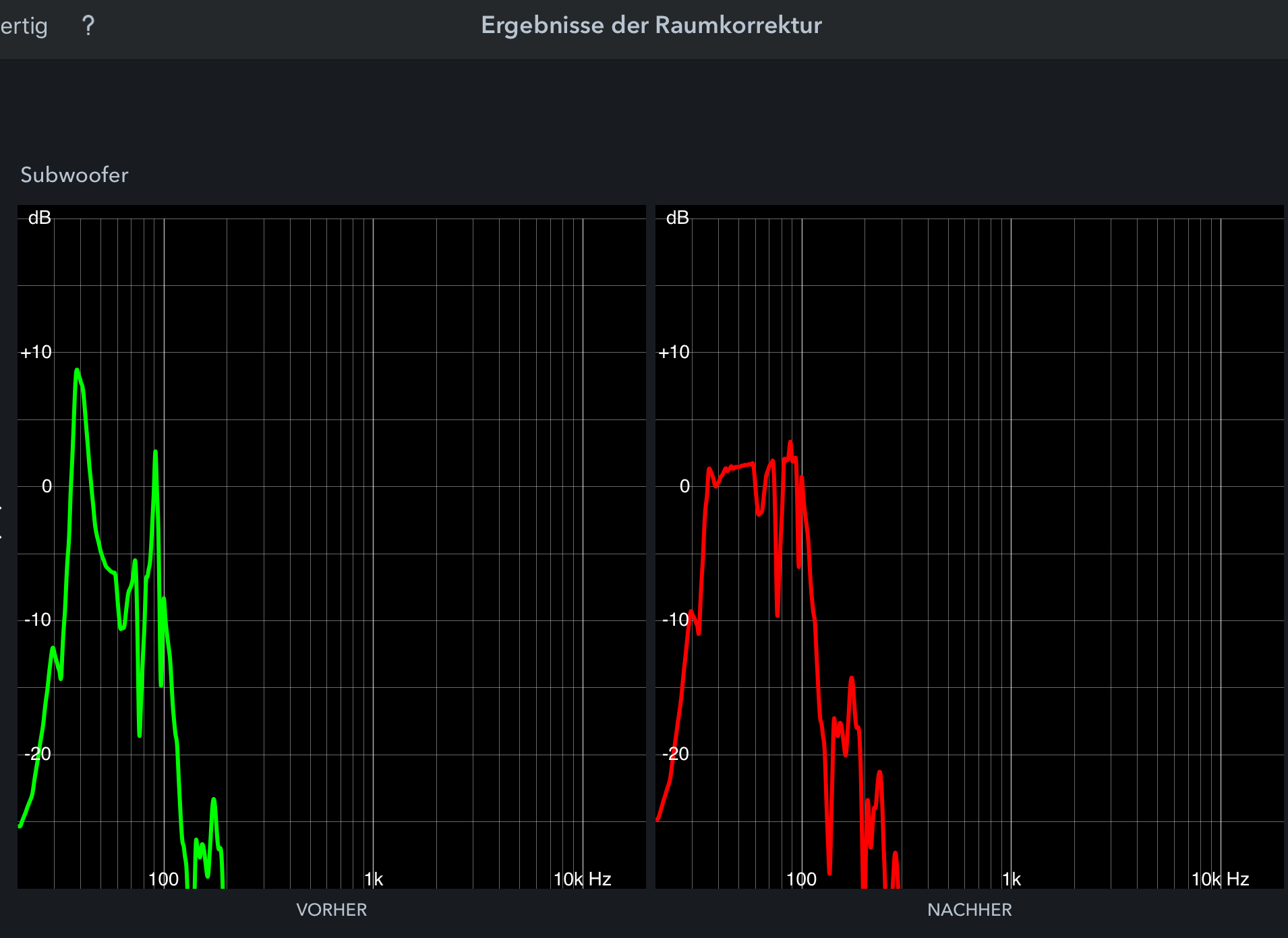
Task: Click the -20 axis label on the NACHHER graph
Action: [675, 754]
